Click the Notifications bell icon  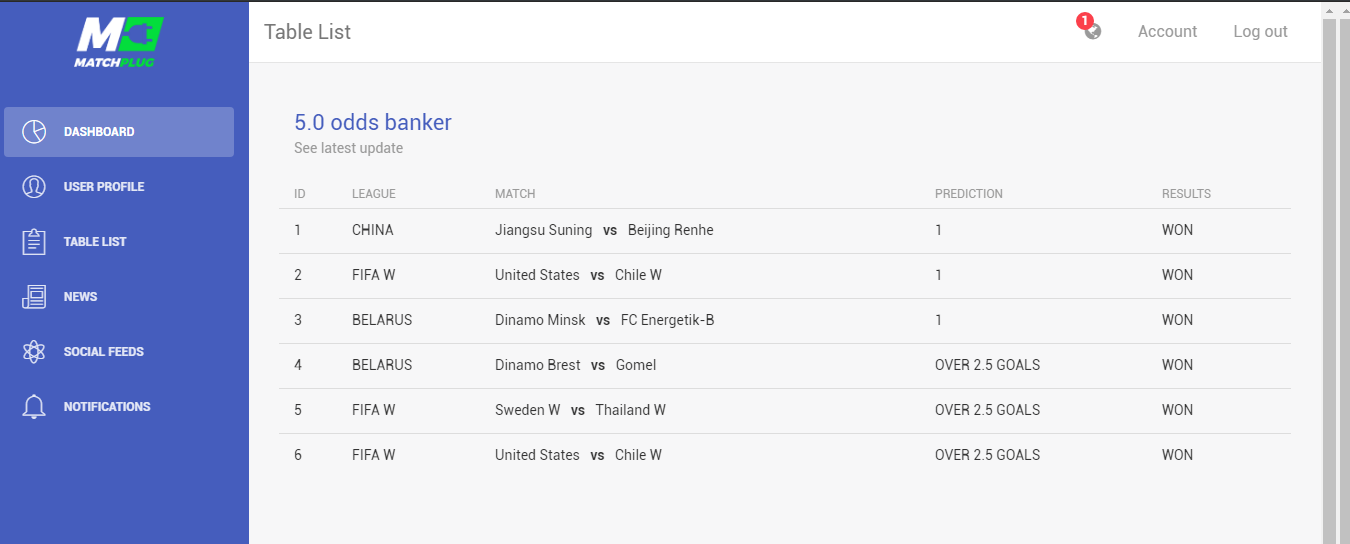click(34, 407)
